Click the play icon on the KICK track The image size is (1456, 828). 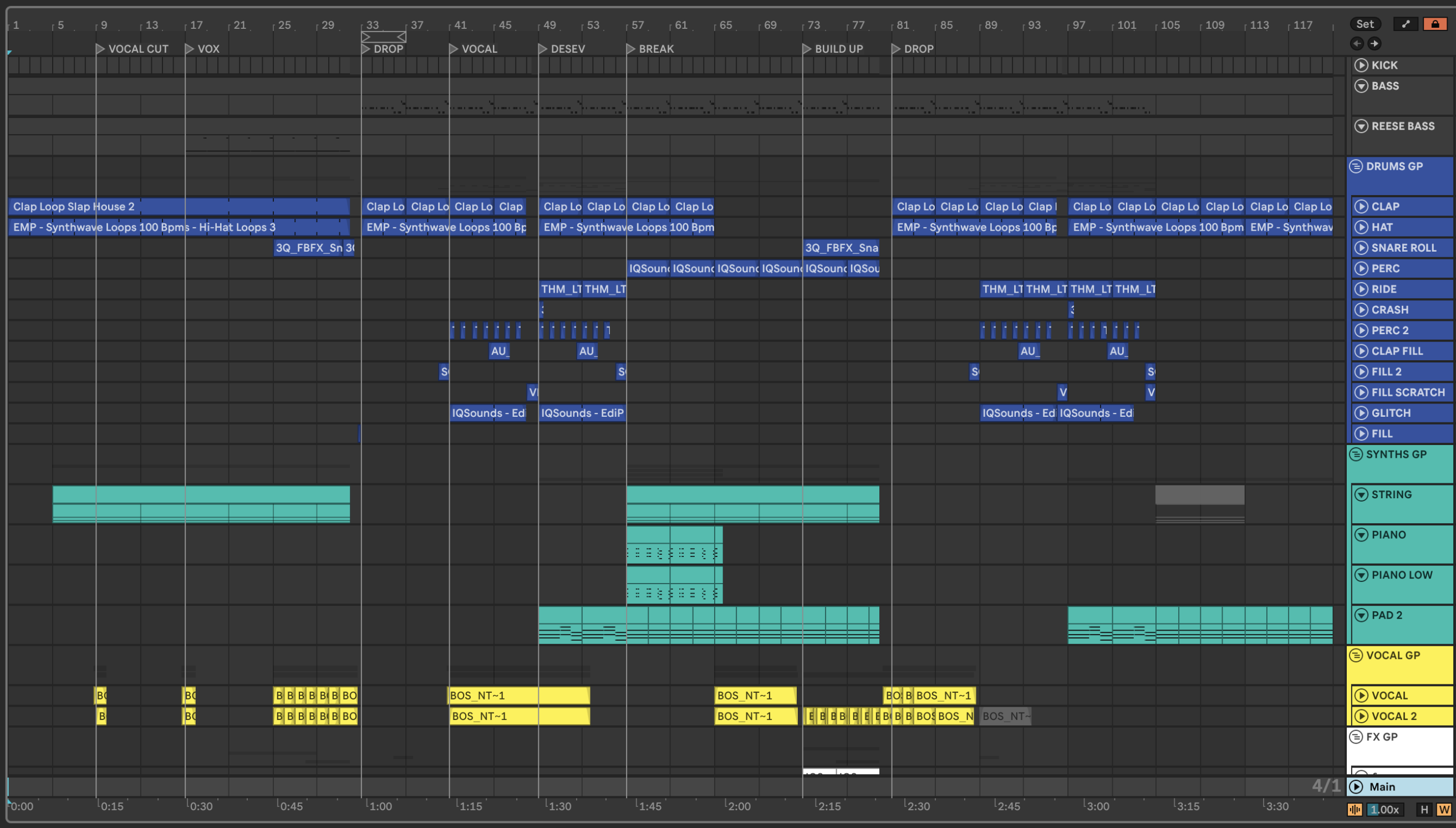(x=1361, y=65)
